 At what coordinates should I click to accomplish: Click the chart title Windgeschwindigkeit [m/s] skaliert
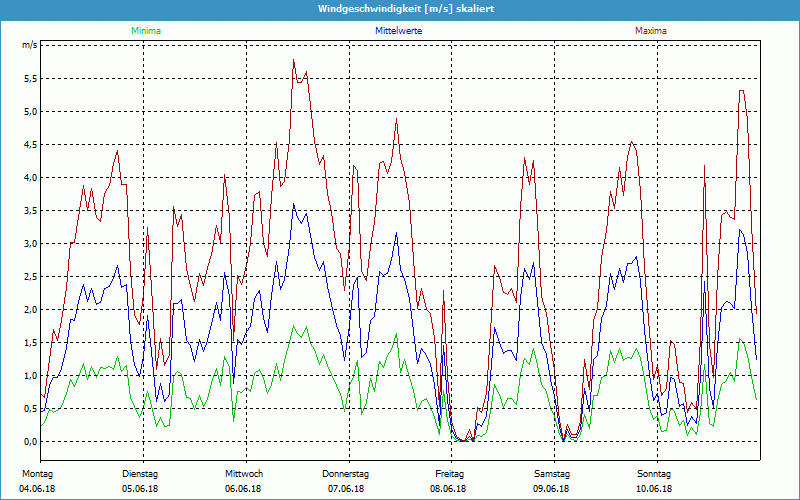click(x=406, y=9)
